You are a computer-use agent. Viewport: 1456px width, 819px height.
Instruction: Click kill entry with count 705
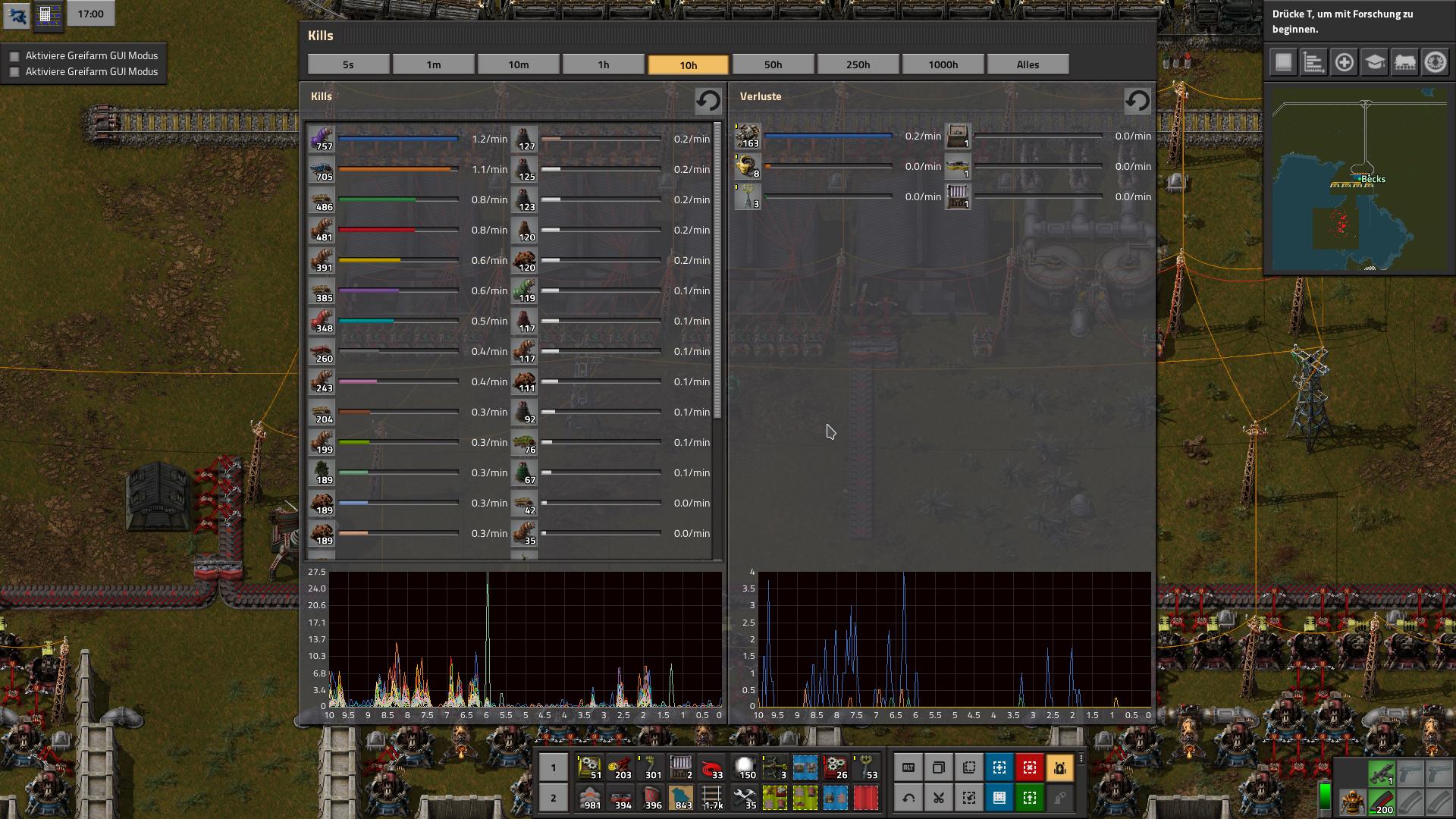[x=322, y=170]
